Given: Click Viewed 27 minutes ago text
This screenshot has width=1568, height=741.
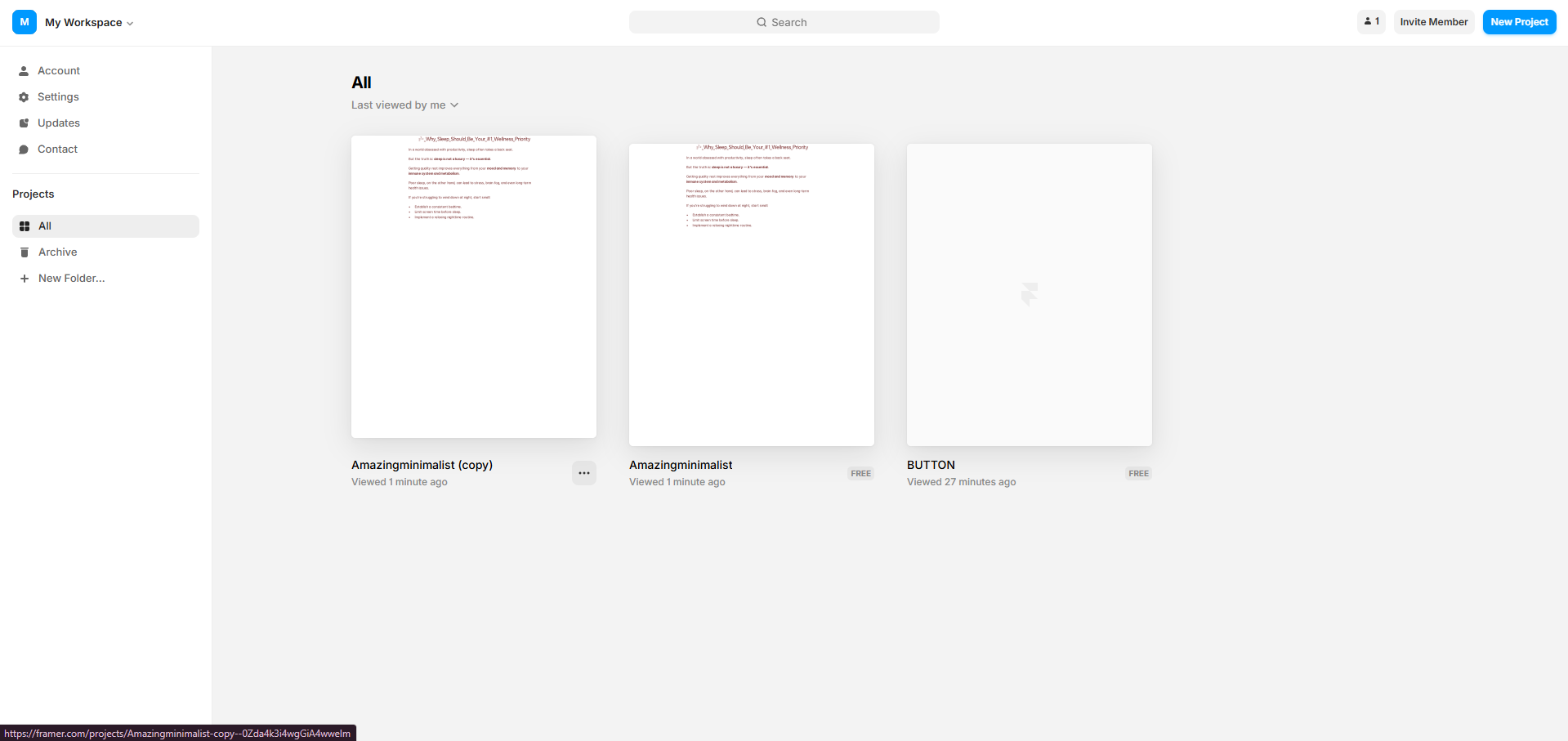Looking at the screenshot, I should point(962,482).
